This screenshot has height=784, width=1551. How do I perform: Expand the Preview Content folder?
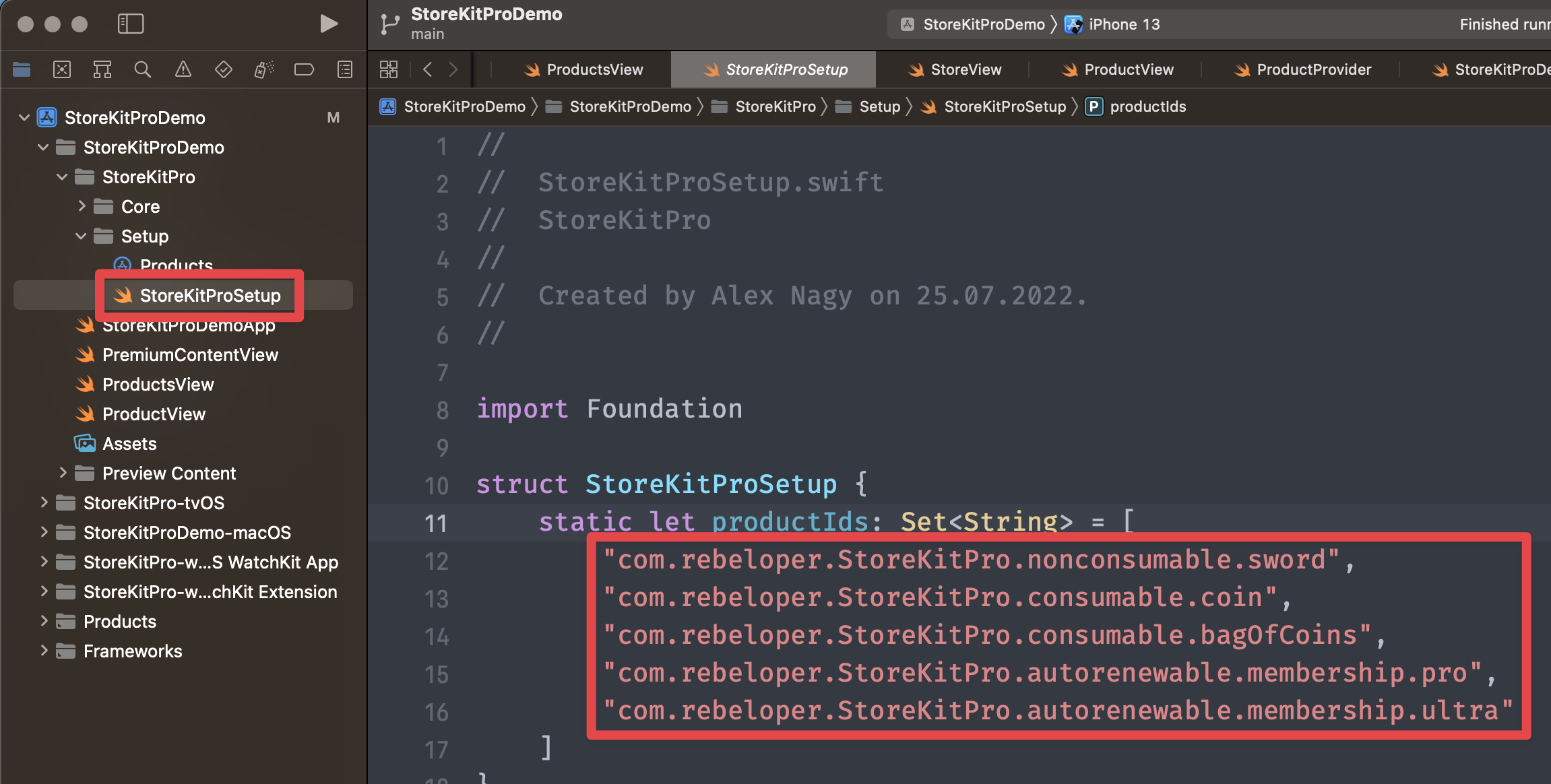(63, 473)
